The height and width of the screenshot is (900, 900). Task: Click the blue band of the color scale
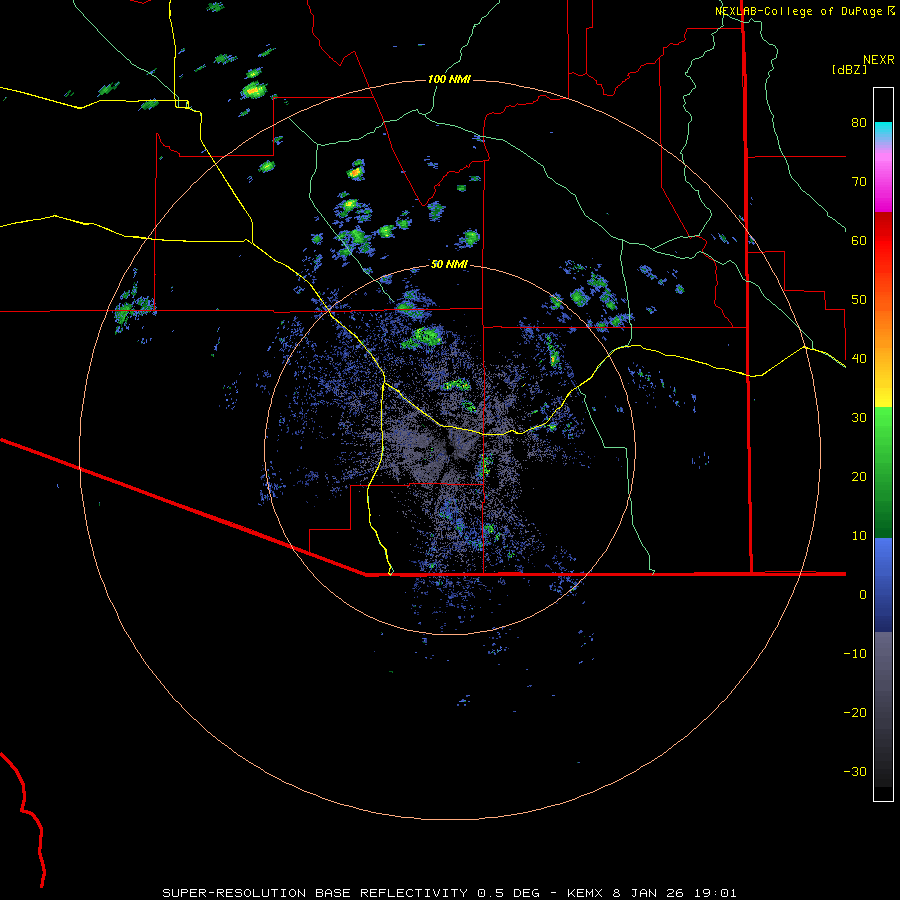tap(883, 585)
